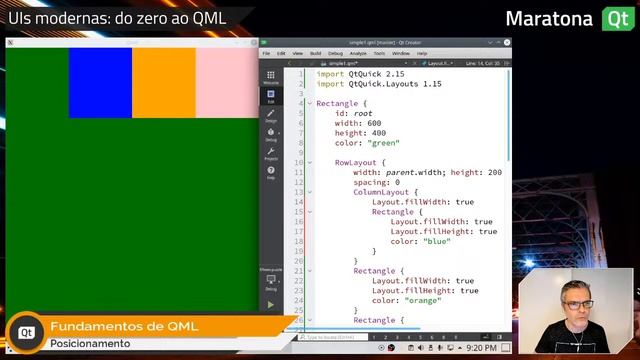Click the "import QtQuick.Layouts 1.15" line

click(x=379, y=84)
